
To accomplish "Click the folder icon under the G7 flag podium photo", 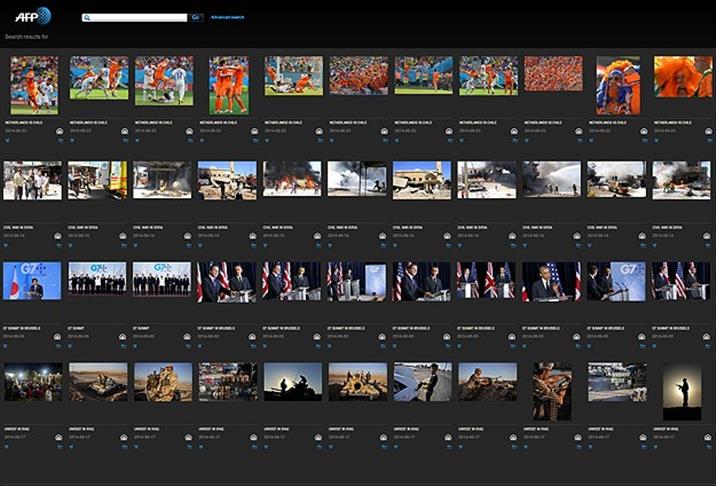I will click(60, 345).
